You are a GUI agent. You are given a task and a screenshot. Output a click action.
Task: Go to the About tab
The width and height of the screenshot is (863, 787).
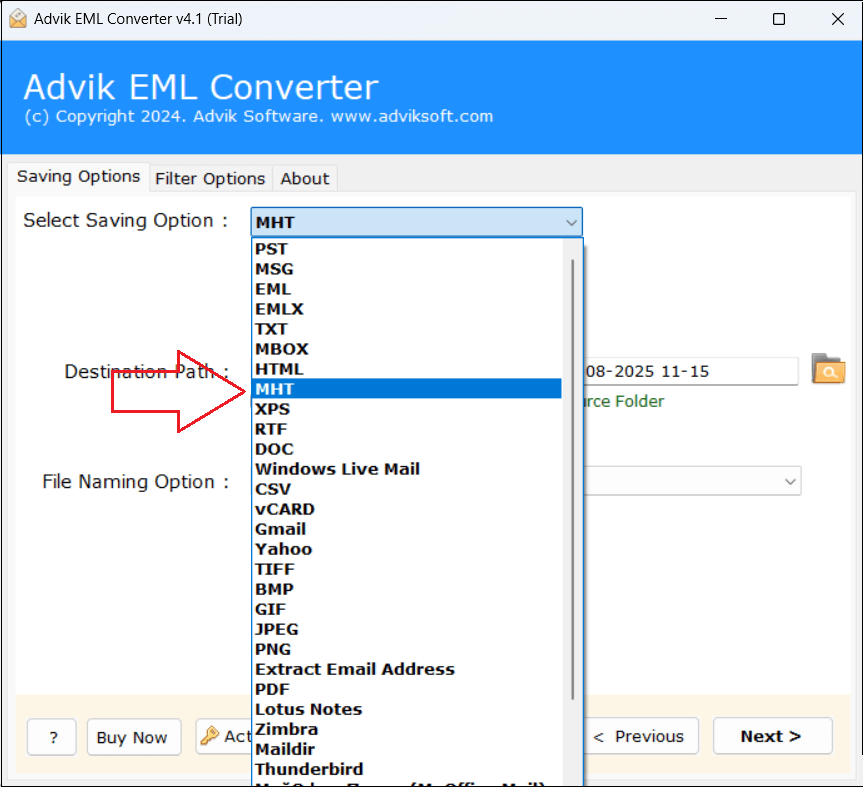click(x=304, y=179)
